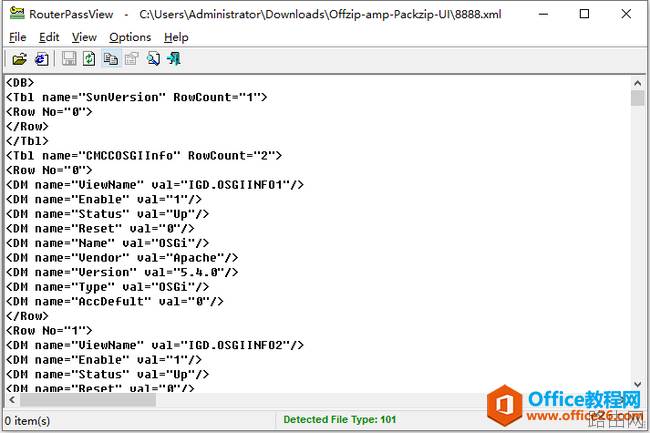Open the View menu

click(84, 37)
